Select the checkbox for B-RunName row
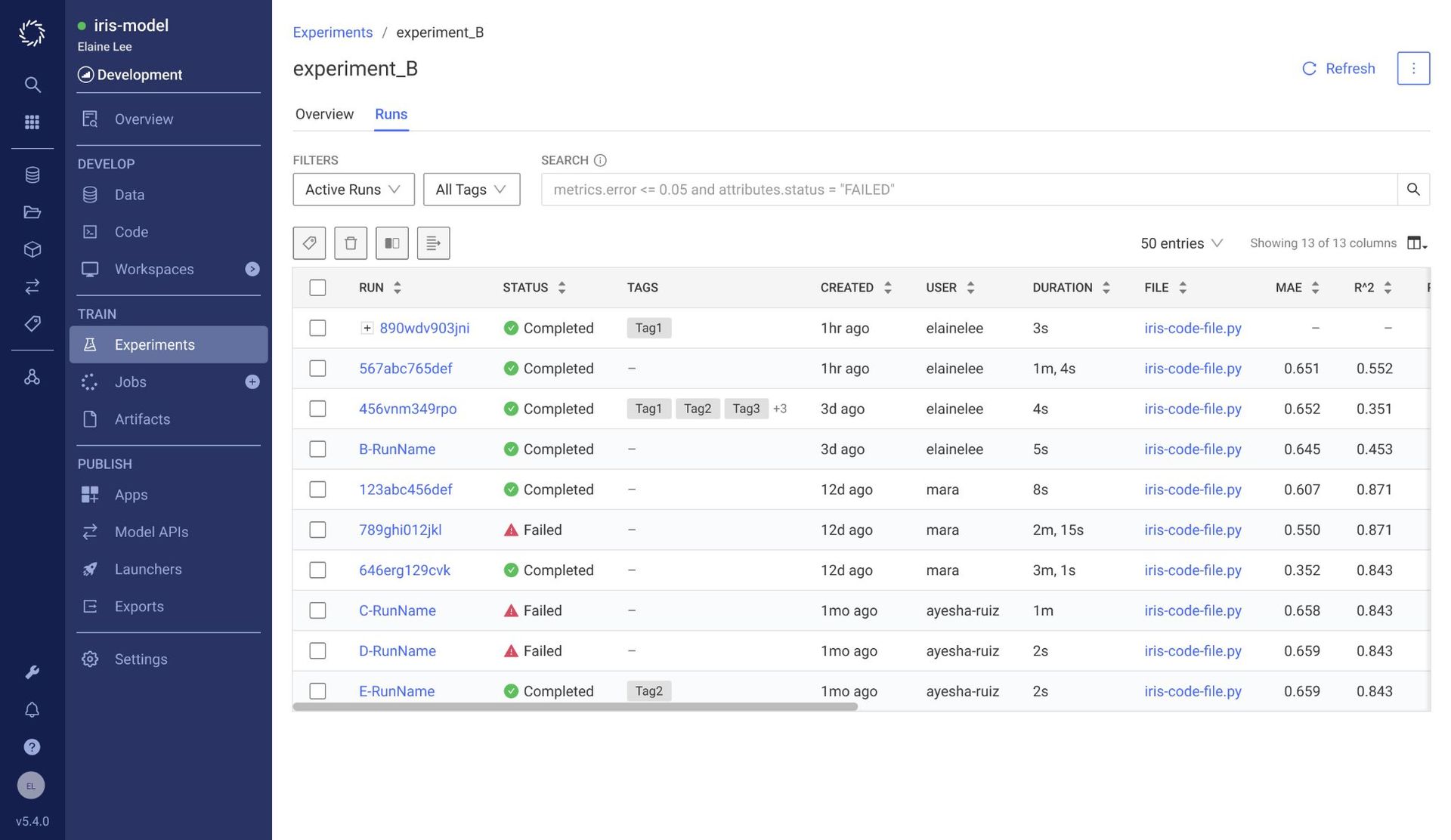The image size is (1451, 840). tap(317, 449)
